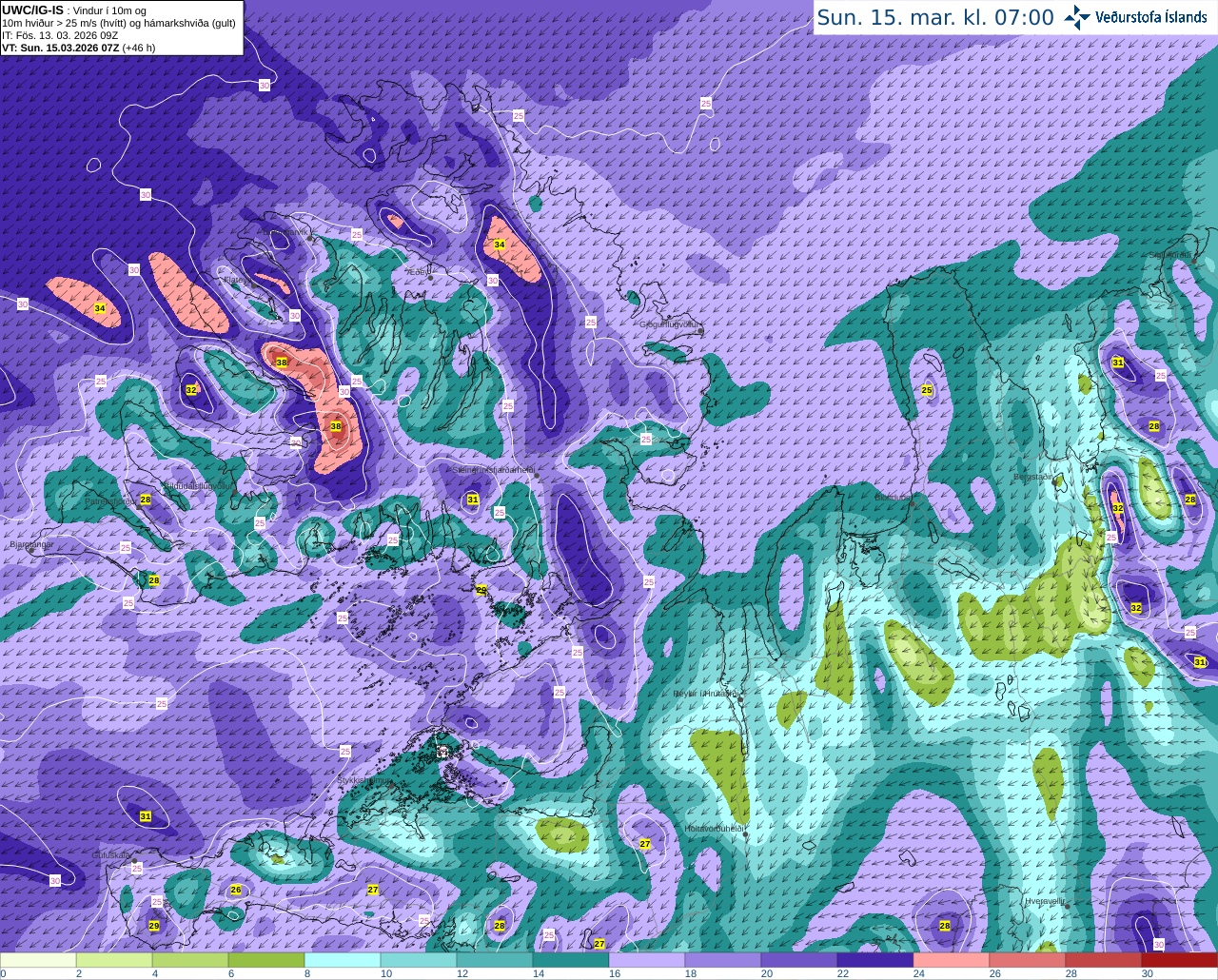Click the Bolungarvík station label
1218x980 pixels.
tap(285, 231)
